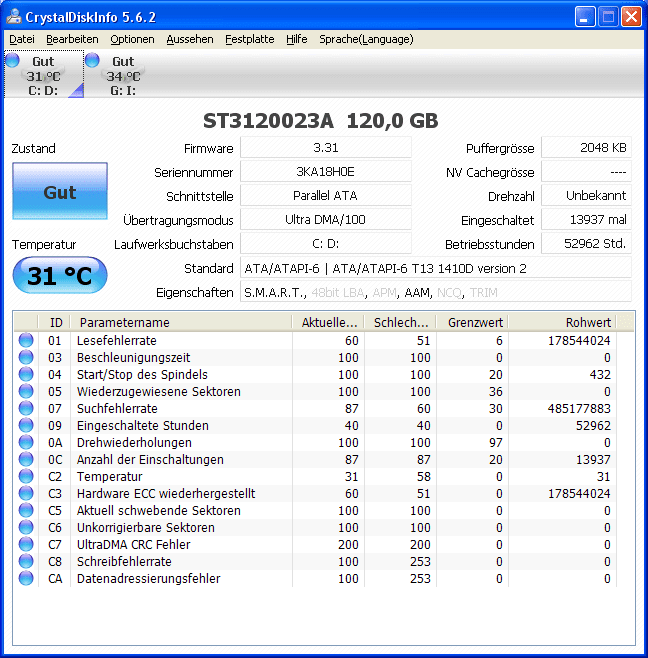
Task: Click status orb of UltraDMA CRC Fehler row
Action: click(x=26, y=544)
